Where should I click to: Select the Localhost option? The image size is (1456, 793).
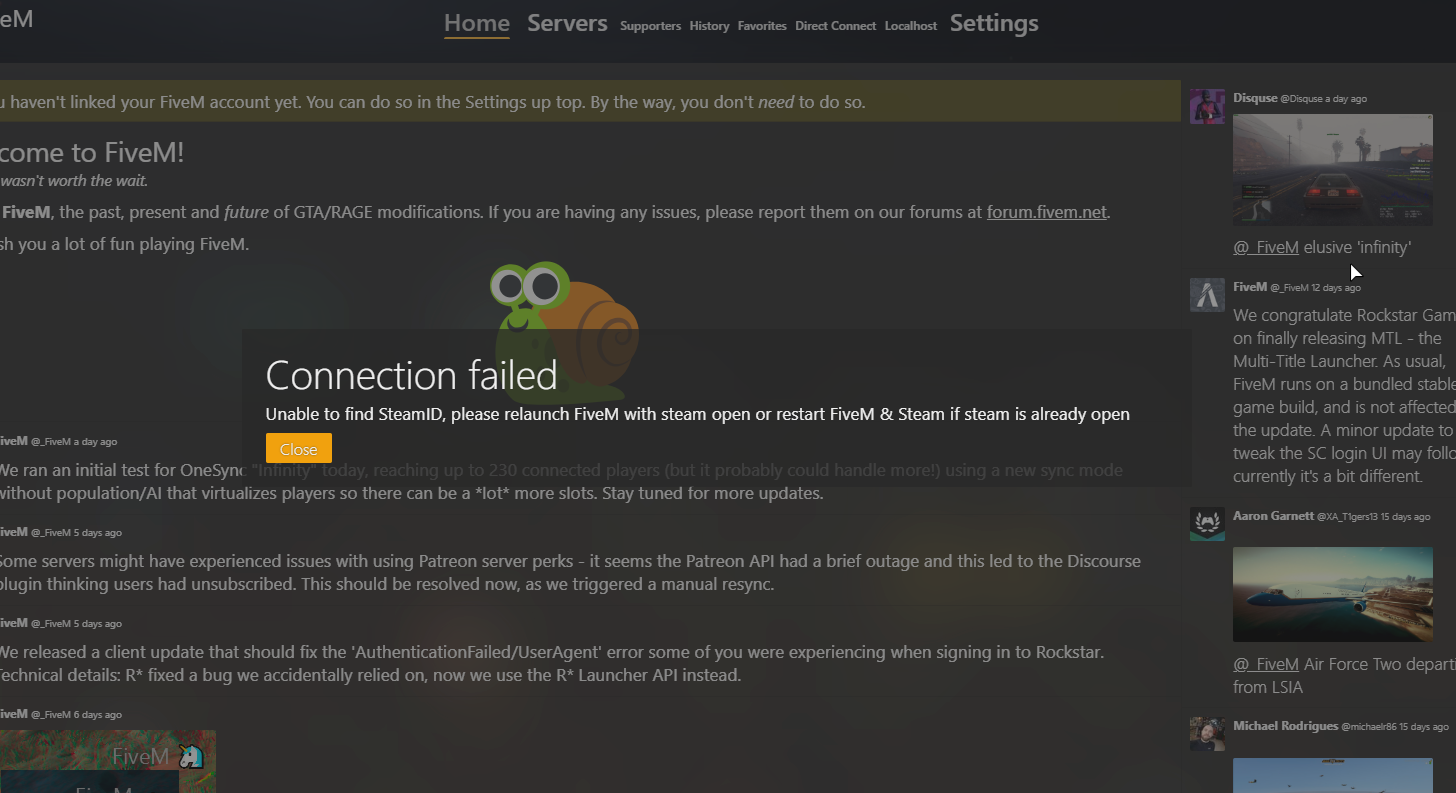pyautogui.click(x=910, y=26)
